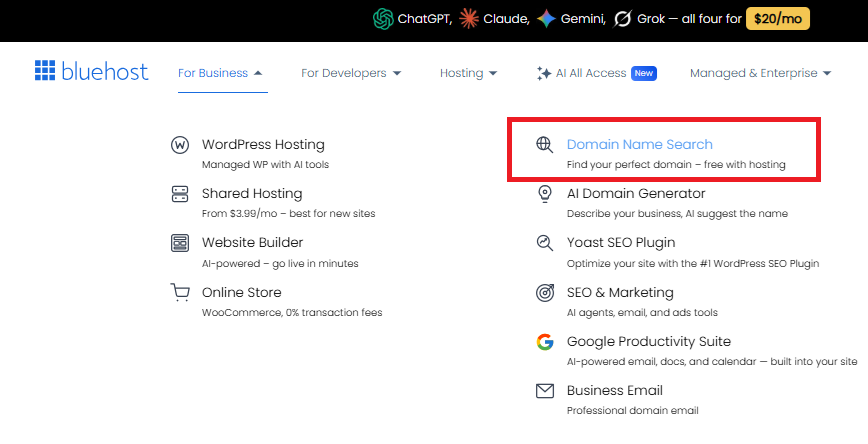Click 'AI agents, email, and ads tools'

pyautogui.click(x=642, y=313)
